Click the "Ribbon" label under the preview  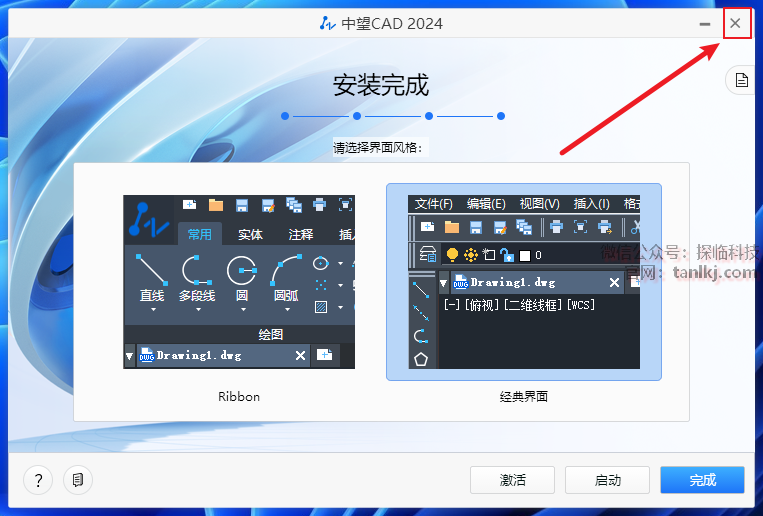coord(239,397)
